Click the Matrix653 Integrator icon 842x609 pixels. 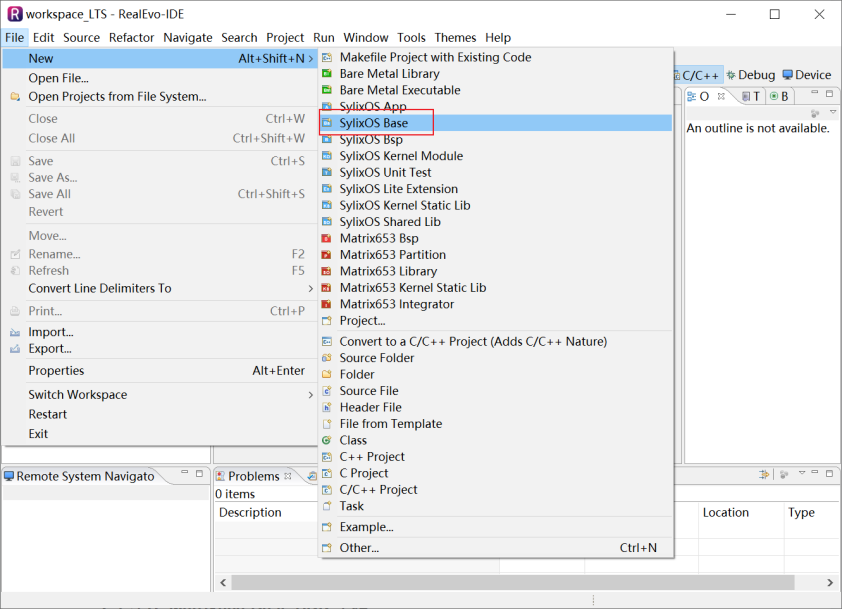tap(326, 304)
